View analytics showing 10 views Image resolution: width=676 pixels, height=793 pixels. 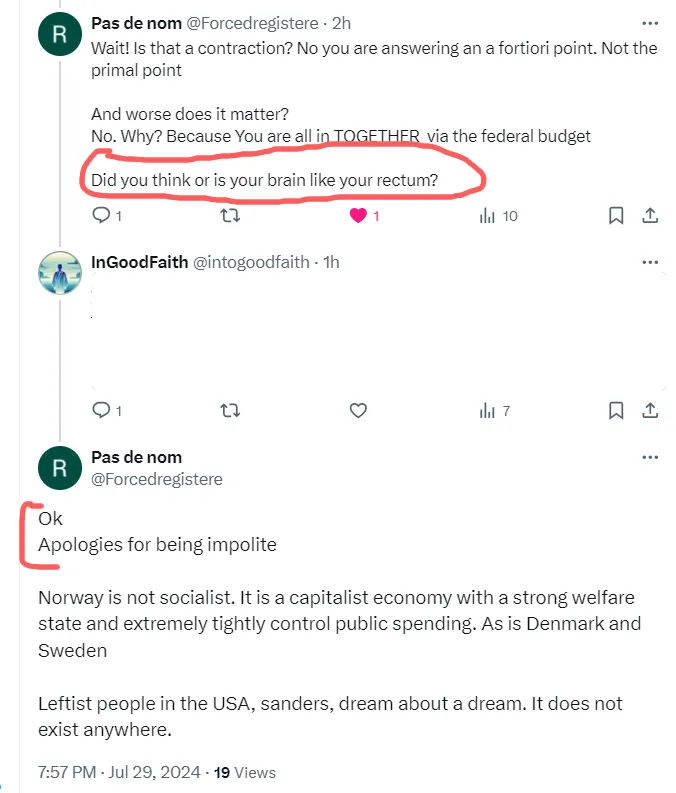487,216
